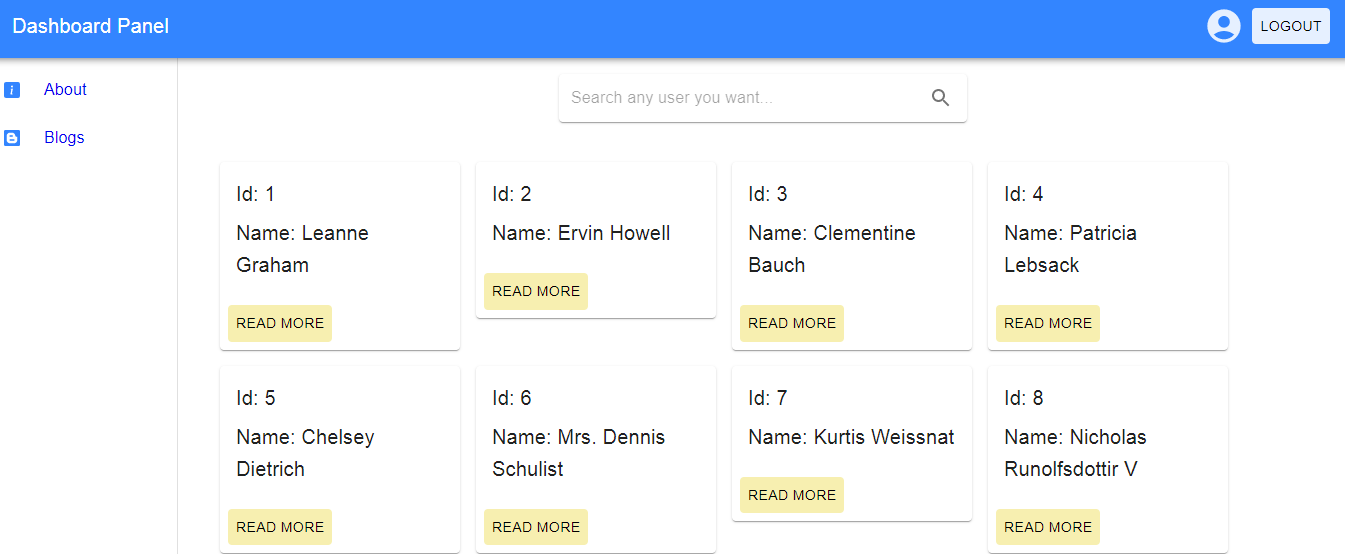Image resolution: width=1345 pixels, height=554 pixels.
Task: Open the Blogs link in sidebar
Action: point(64,138)
